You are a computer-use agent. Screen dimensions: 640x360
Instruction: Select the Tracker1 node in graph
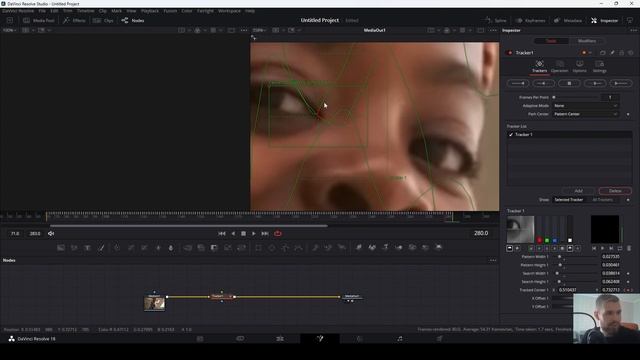click(222, 297)
